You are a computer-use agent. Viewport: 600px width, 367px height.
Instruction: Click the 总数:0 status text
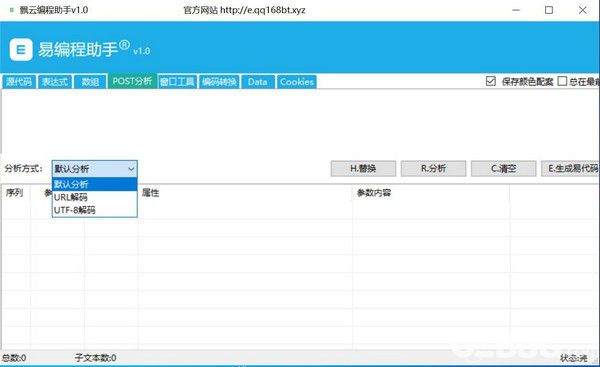(x=14, y=358)
